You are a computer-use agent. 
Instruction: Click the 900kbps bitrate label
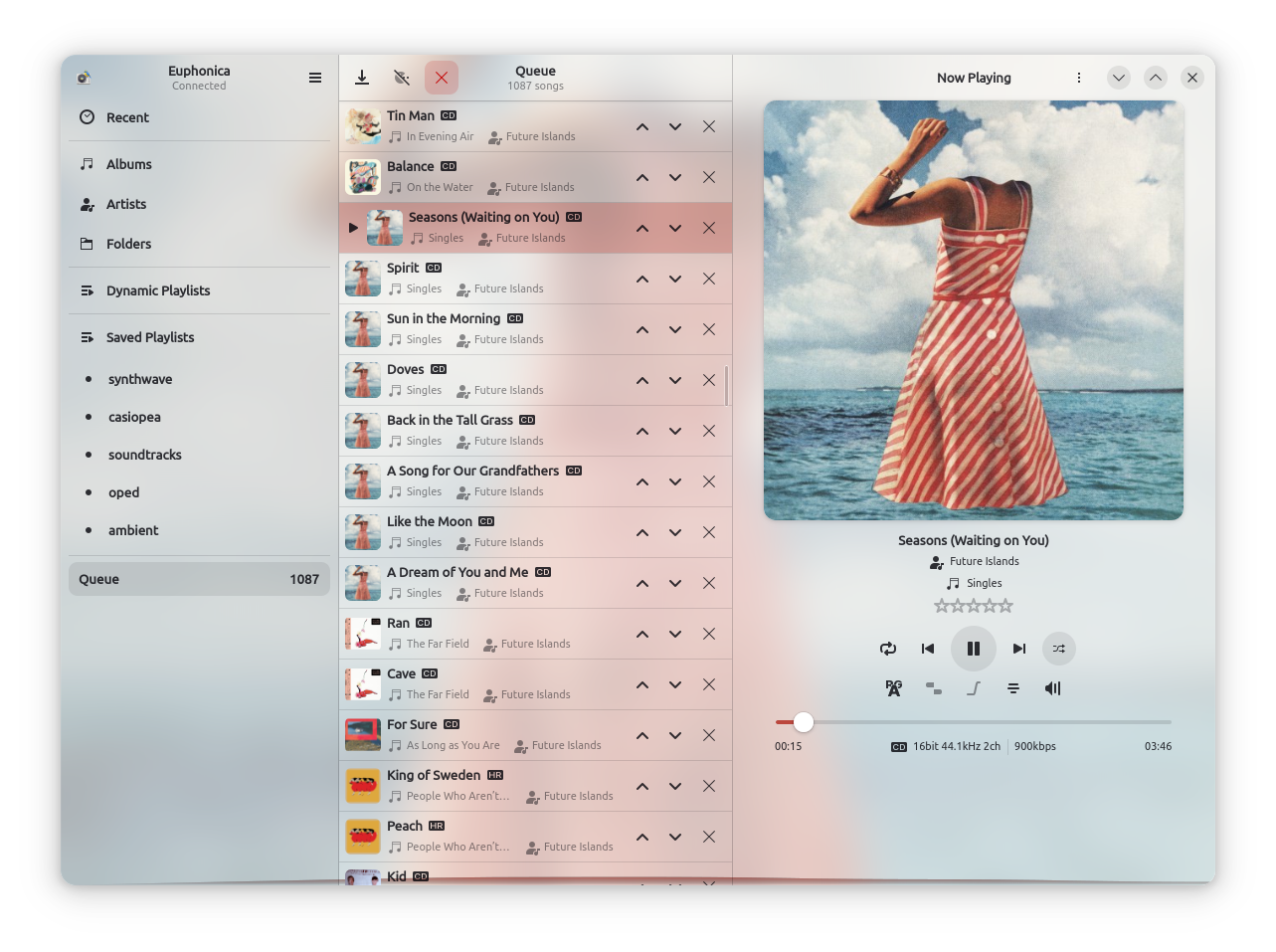(1035, 746)
